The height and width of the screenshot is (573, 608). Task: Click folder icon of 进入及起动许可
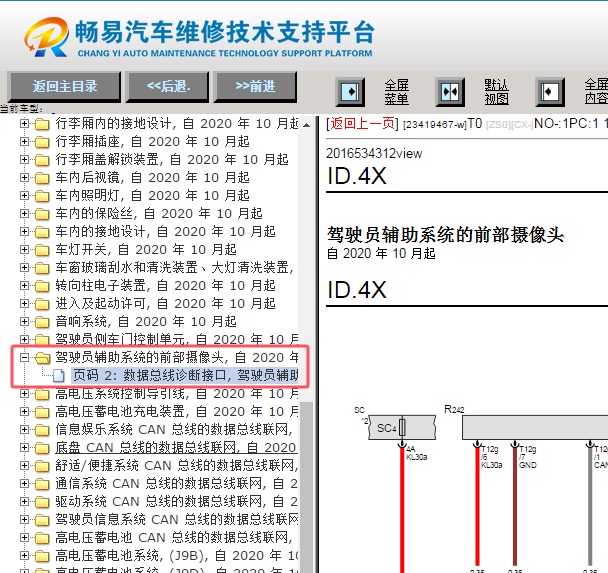[x=42, y=304]
